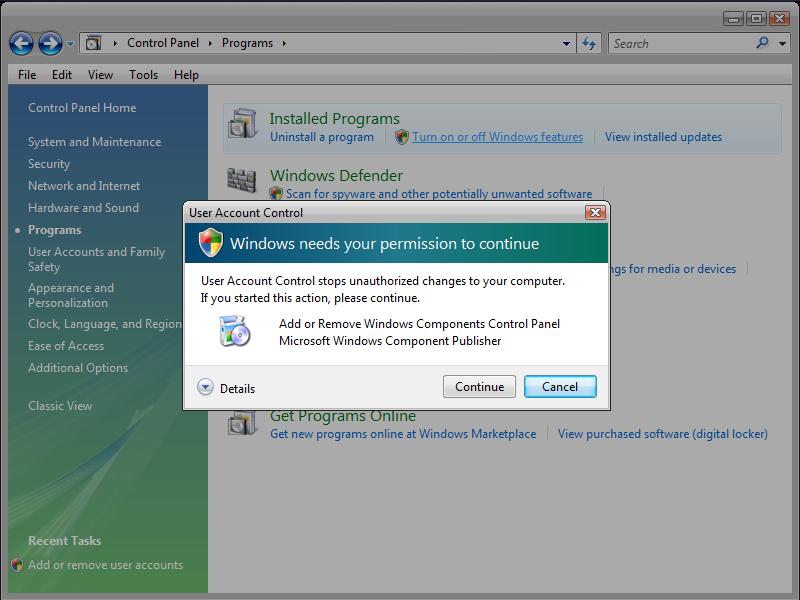Click the UAC shield icon in dialog header

[211, 242]
